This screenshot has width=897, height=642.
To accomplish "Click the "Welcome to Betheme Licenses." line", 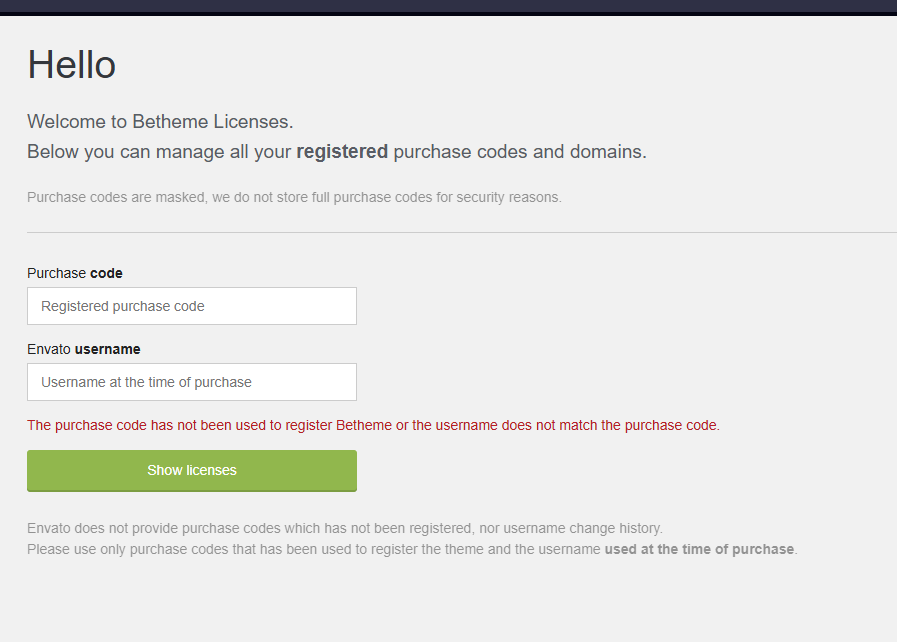I will (160, 122).
